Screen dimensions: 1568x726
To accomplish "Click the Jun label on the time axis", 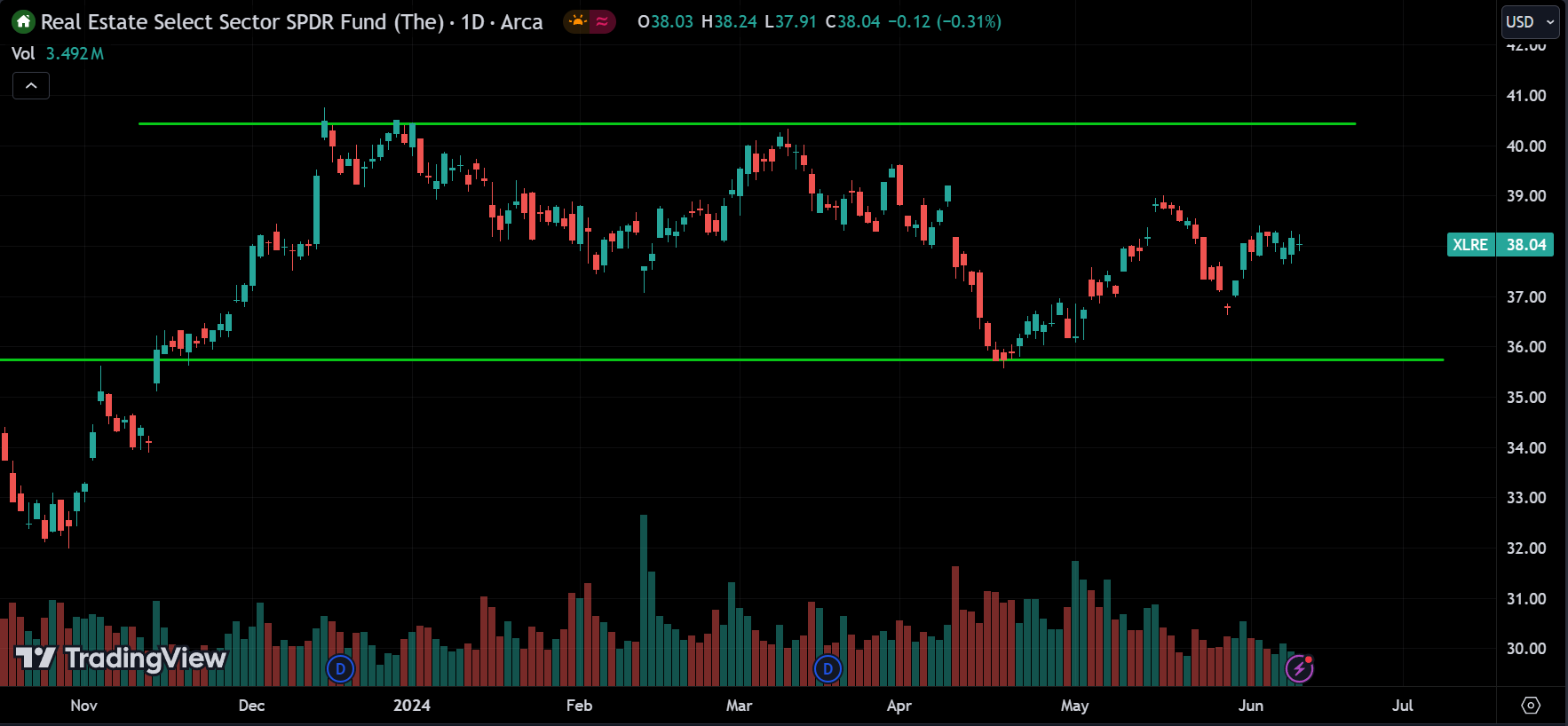I will [1251, 705].
